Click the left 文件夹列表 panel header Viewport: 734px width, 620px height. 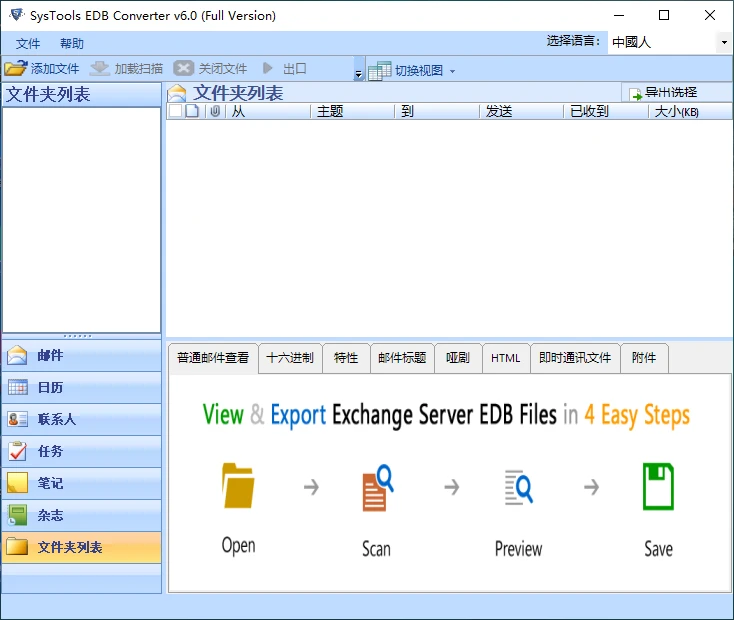pos(81,95)
